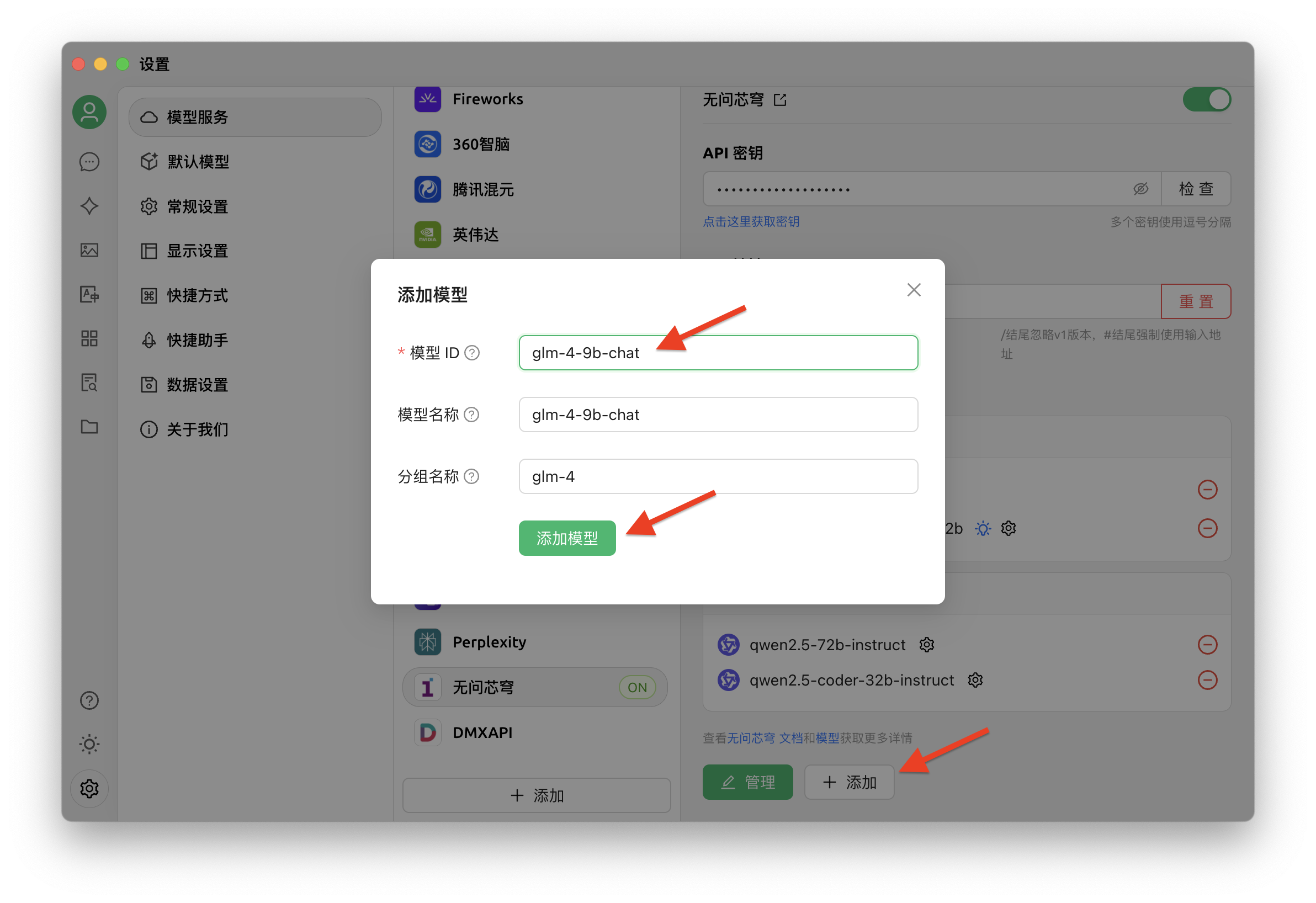Viewport: 1316px width, 903px height.
Task: Open 点击这里获取密钥 link
Action: click(751, 222)
